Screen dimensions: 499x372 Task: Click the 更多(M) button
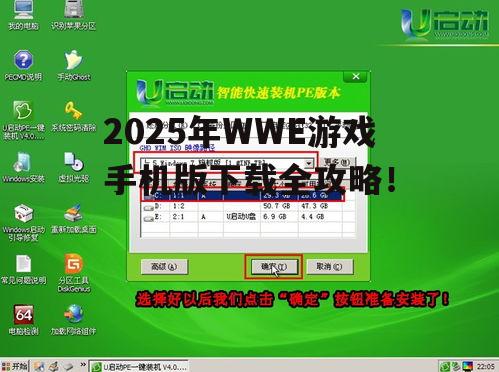[x=337, y=162]
